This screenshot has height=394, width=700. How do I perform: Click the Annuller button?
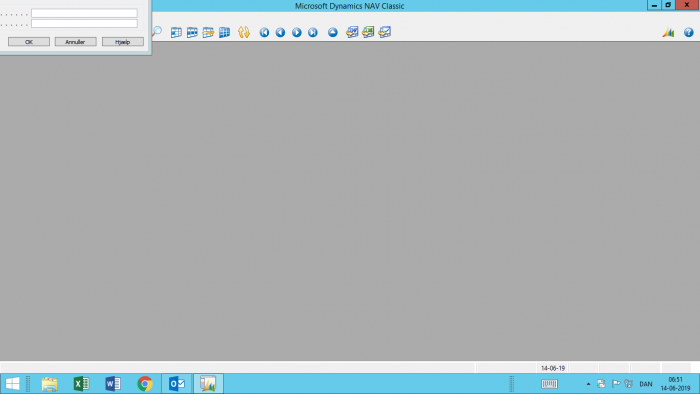point(75,41)
